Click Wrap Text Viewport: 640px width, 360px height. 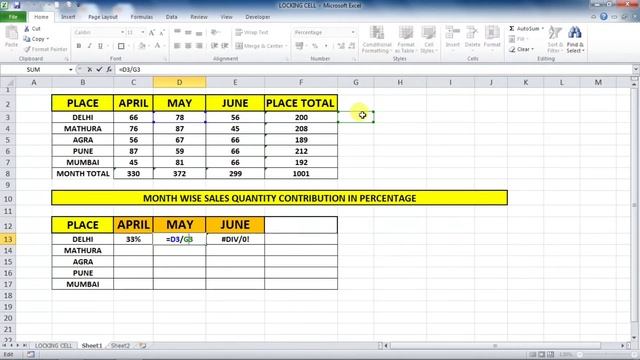click(252, 32)
